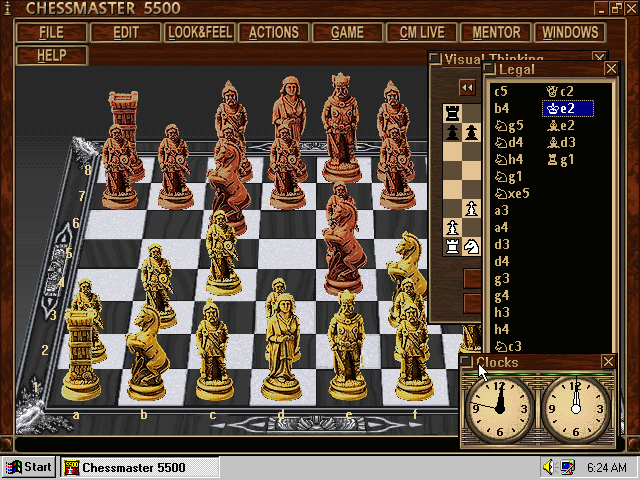640x480 pixels.
Task: Open the HELP menu
Action: 51,55
